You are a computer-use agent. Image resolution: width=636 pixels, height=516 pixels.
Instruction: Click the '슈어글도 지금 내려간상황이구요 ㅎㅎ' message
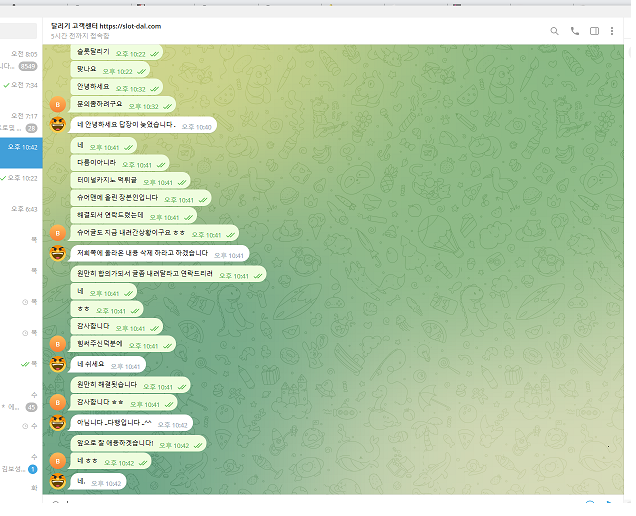click(x=155, y=233)
